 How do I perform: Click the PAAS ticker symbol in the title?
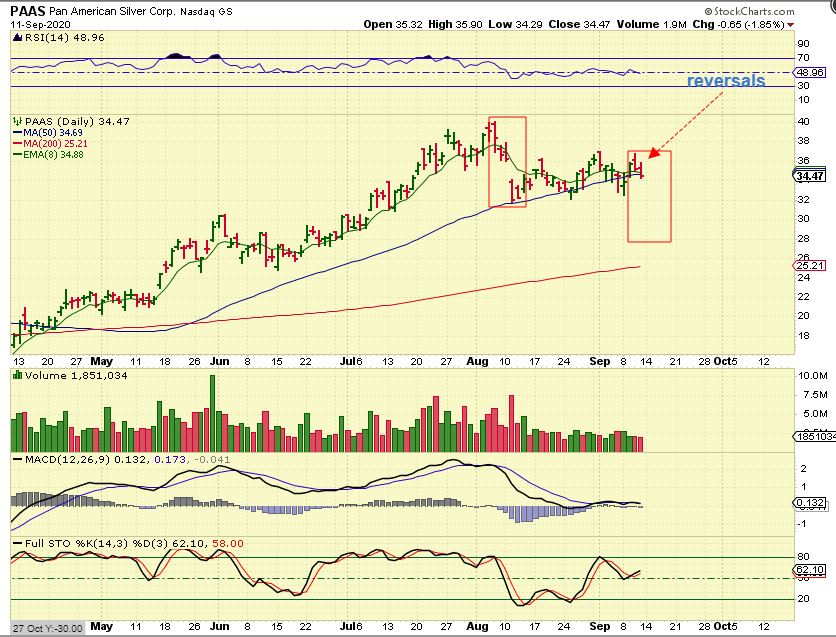click(x=28, y=11)
